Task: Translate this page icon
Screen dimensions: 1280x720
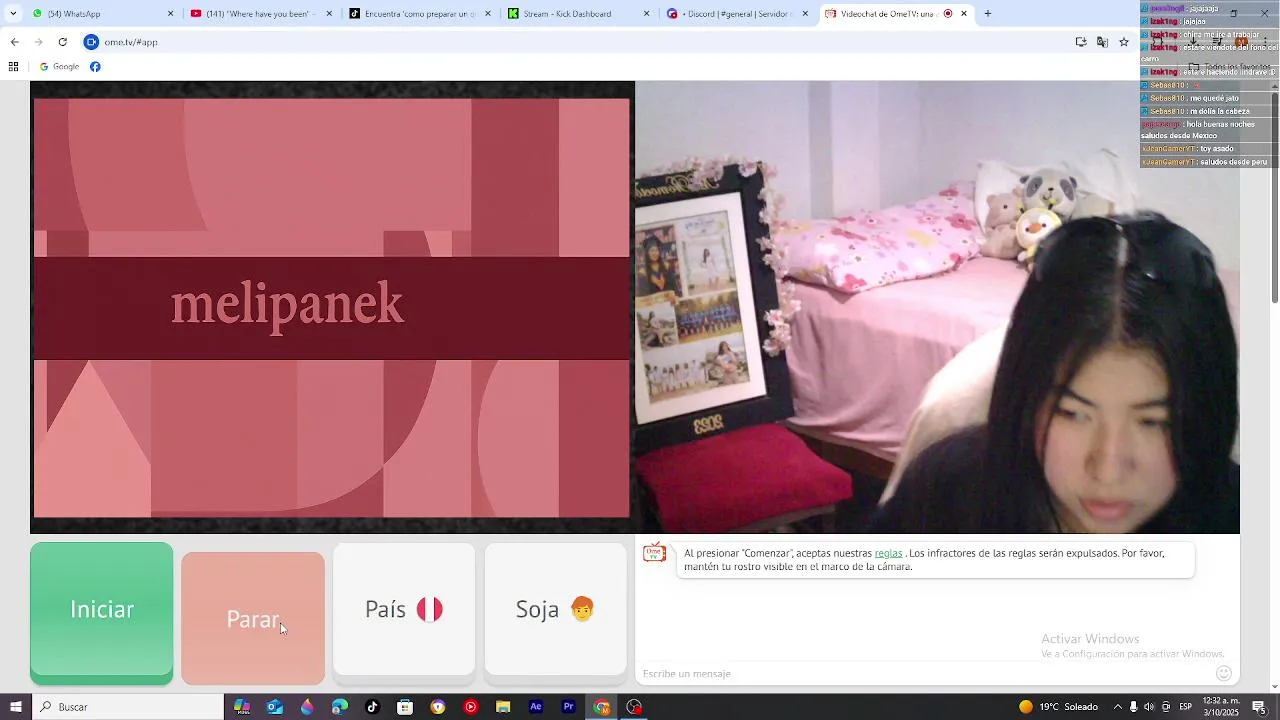Action: click(x=1102, y=42)
